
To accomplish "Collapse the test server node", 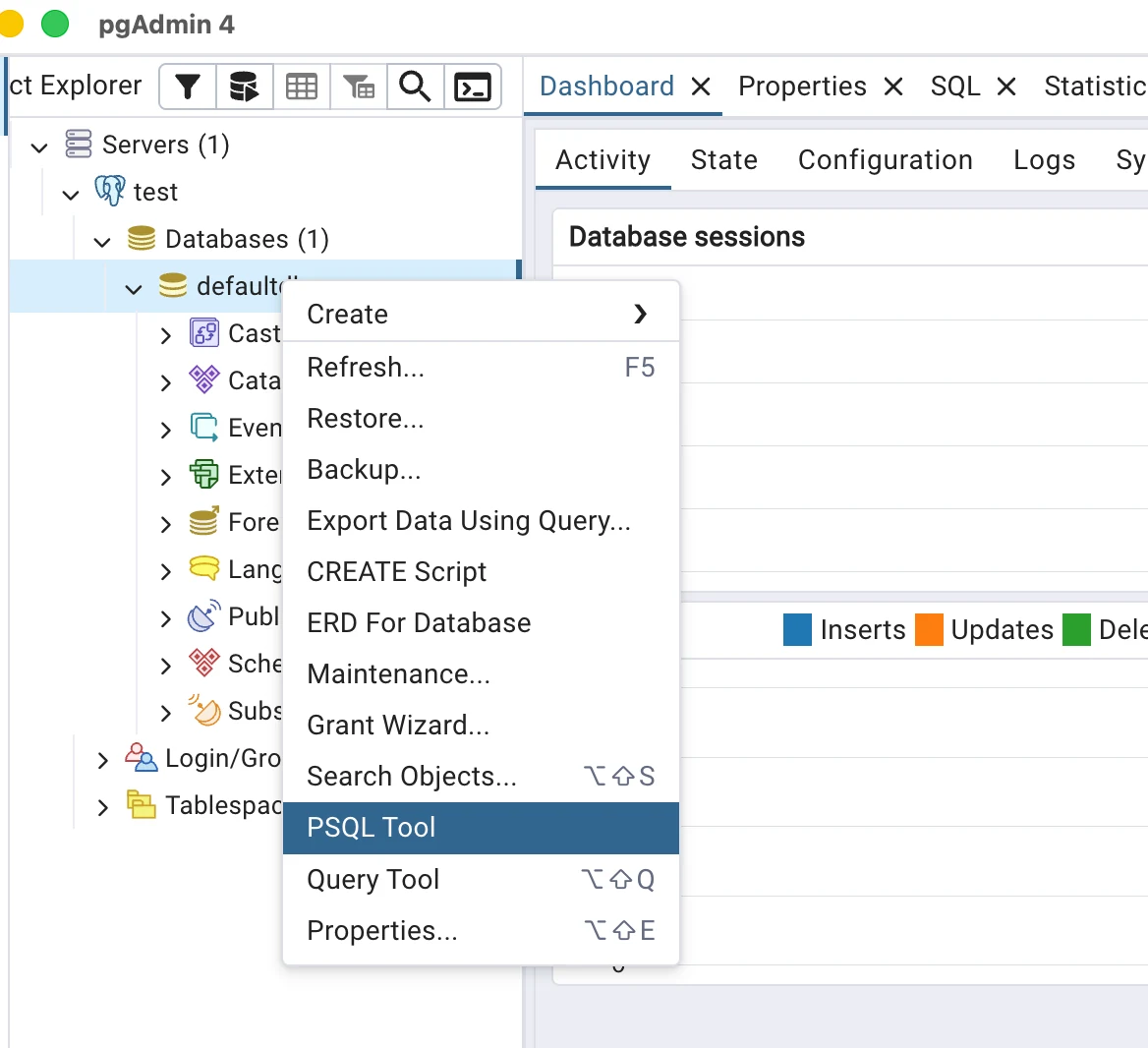I will [71, 194].
